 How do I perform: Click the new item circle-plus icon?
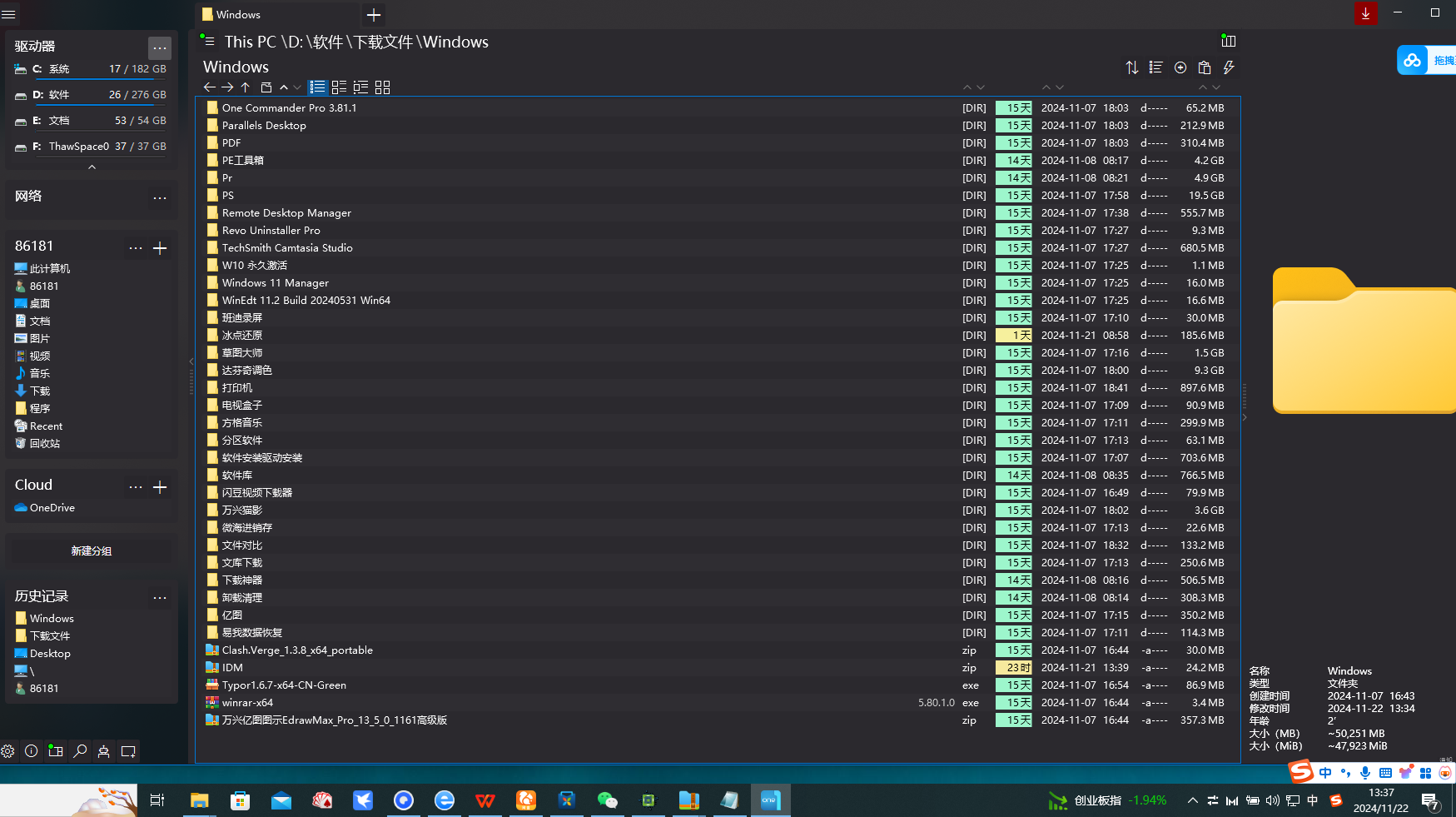click(x=1180, y=67)
